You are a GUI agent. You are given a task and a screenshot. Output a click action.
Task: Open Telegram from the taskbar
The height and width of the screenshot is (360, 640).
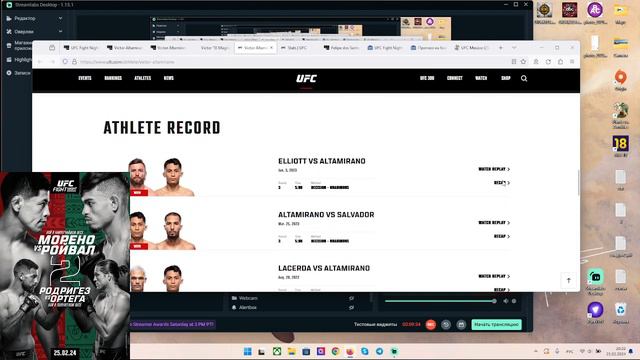pos(380,351)
